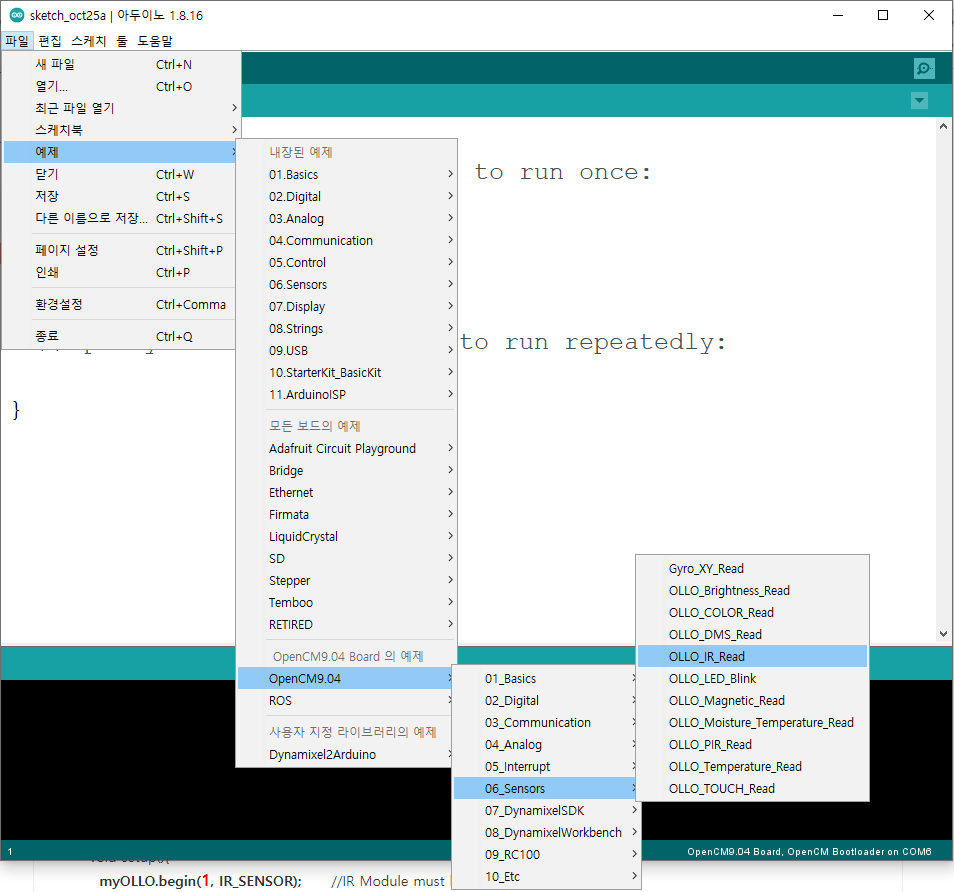
Task: Open 10_Etc submenu
Action: 546,877
